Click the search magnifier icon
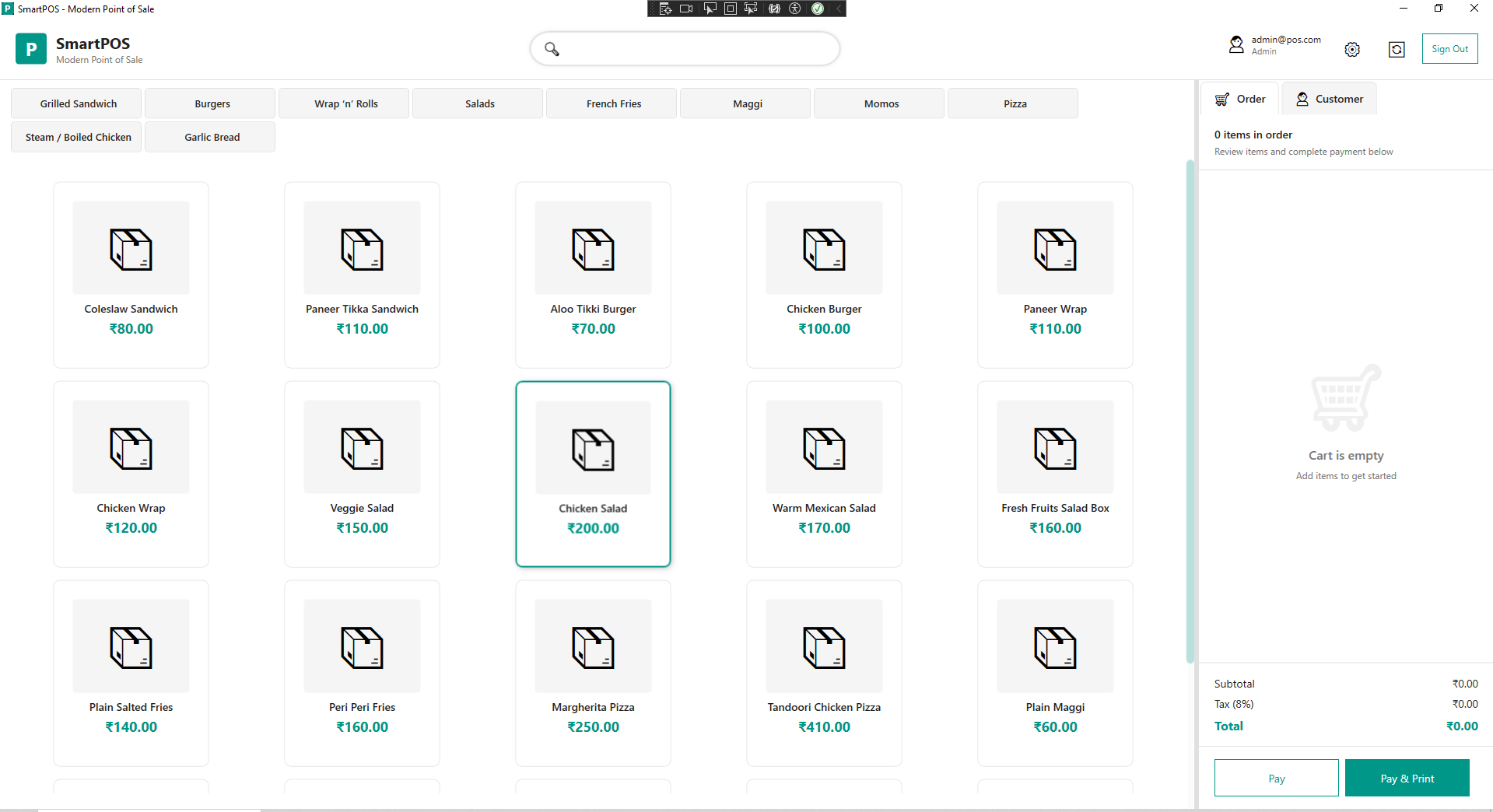The image size is (1493, 812). 552,49
